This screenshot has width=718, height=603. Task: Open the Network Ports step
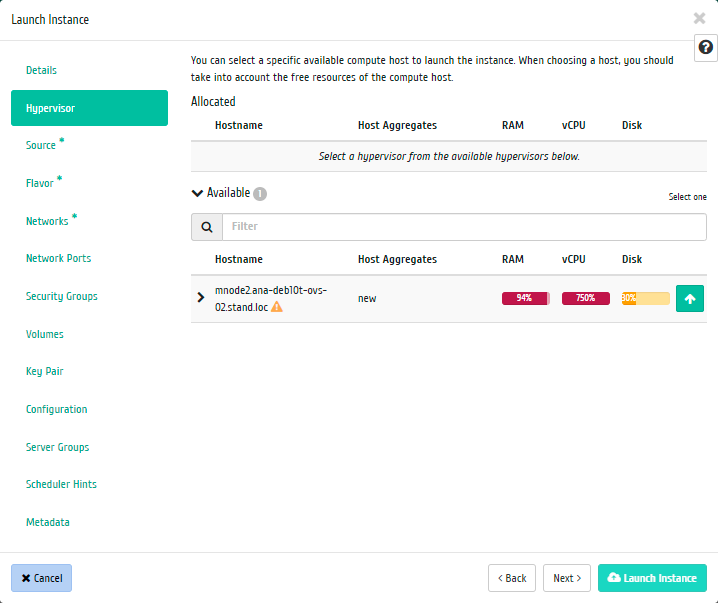[58, 258]
